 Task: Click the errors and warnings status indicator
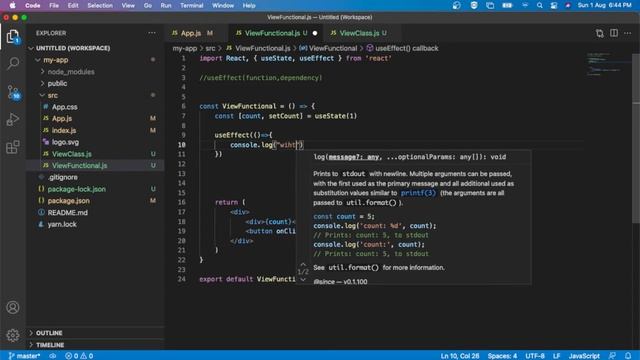tap(79, 356)
